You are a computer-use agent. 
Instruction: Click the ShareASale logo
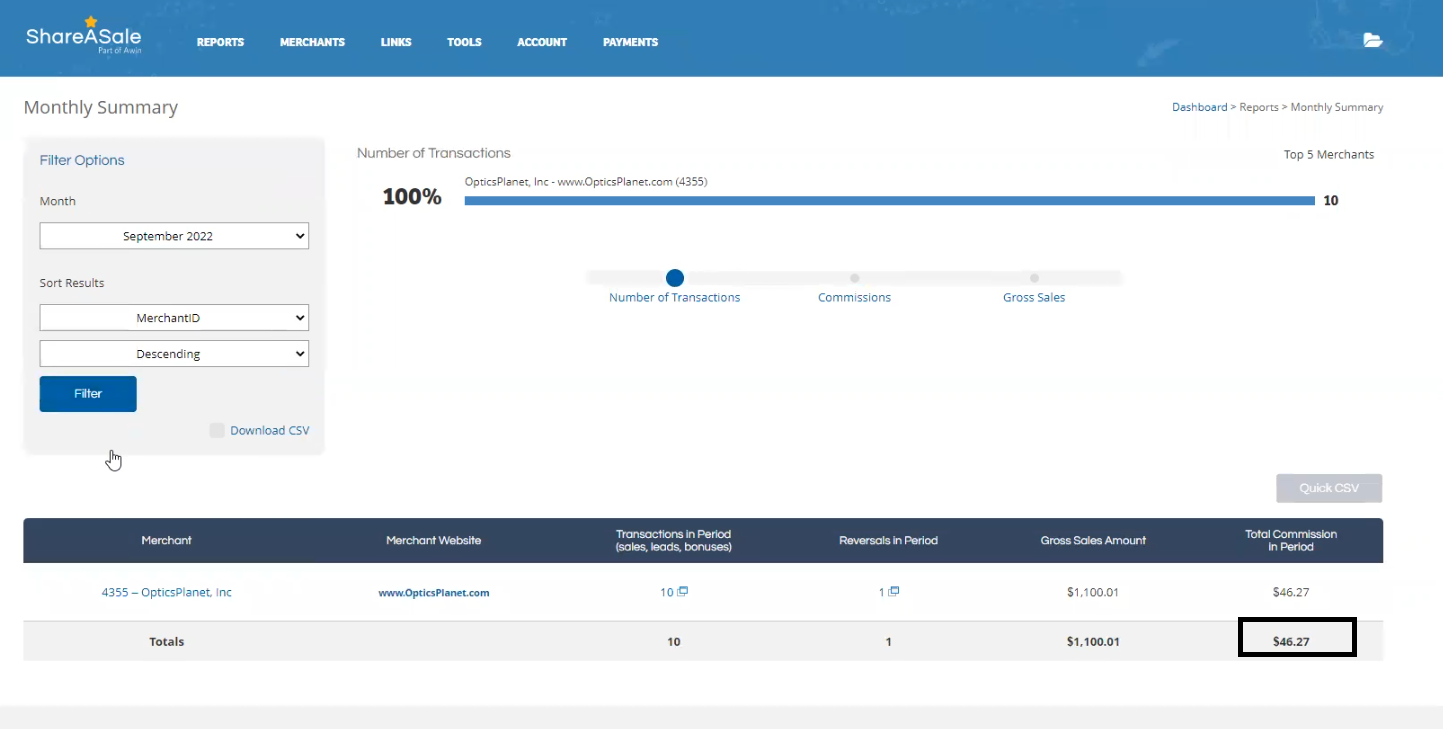84,35
